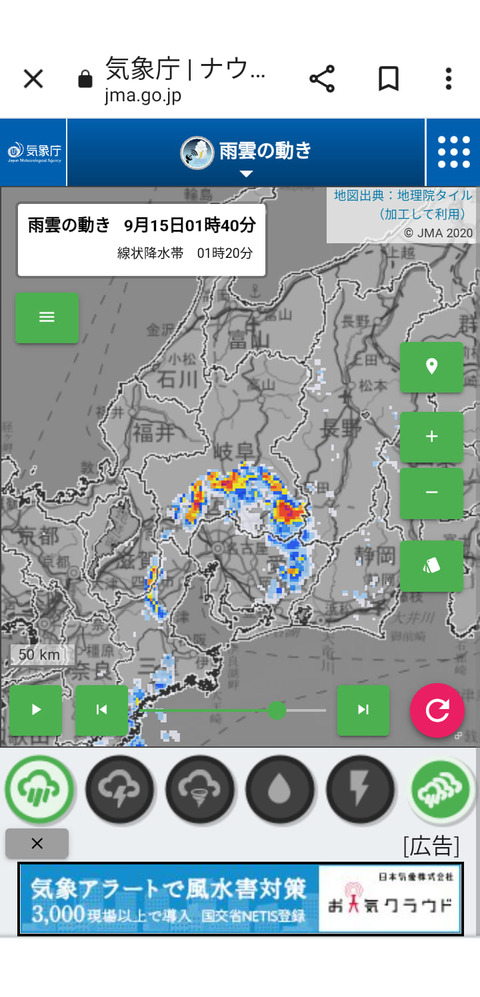Toggle the rainfall layer icon

coord(39,789)
